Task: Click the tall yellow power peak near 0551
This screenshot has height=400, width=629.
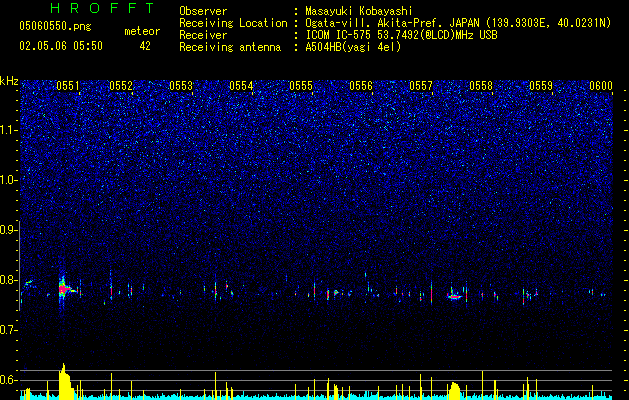Action: pos(65,381)
